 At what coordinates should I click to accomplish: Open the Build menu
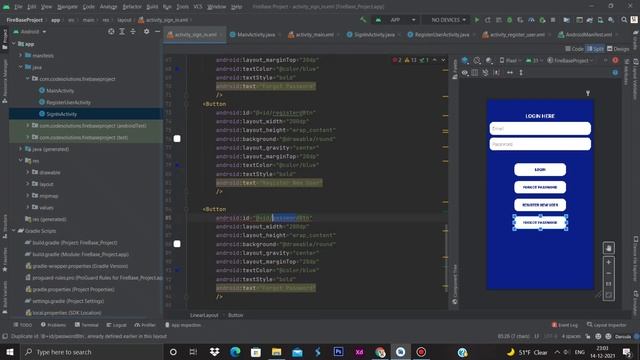click(152, 7)
